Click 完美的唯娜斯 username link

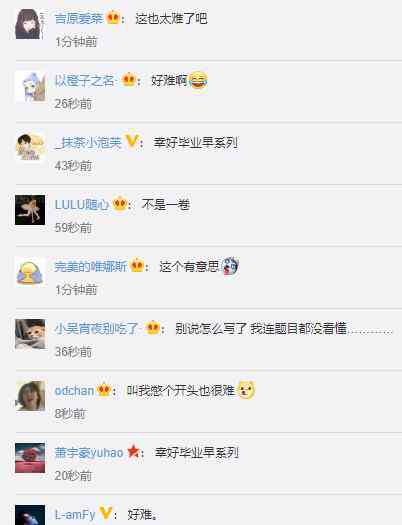pyautogui.click(x=91, y=267)
